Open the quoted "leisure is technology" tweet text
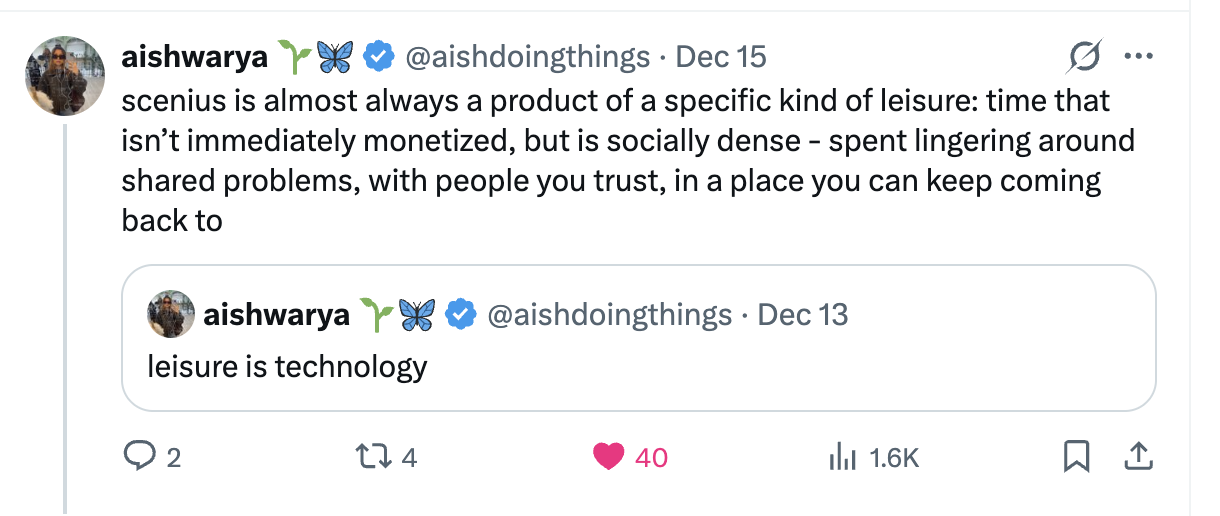Image resolution: width=1220 pixels, height=516 pixels. tap(287, 367)
